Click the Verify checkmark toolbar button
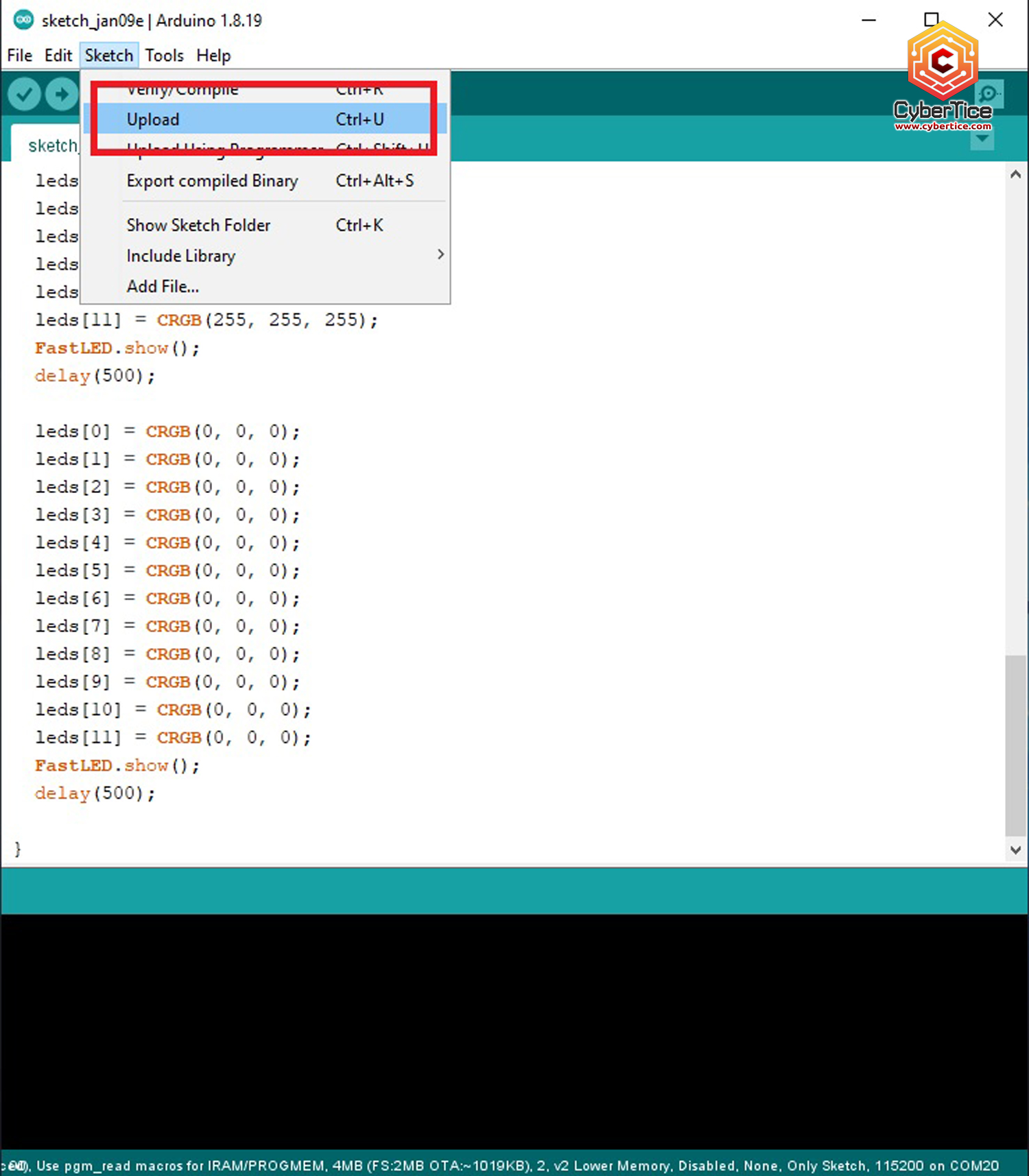Screen dimensions: 1029x1176 click(24, 94)
